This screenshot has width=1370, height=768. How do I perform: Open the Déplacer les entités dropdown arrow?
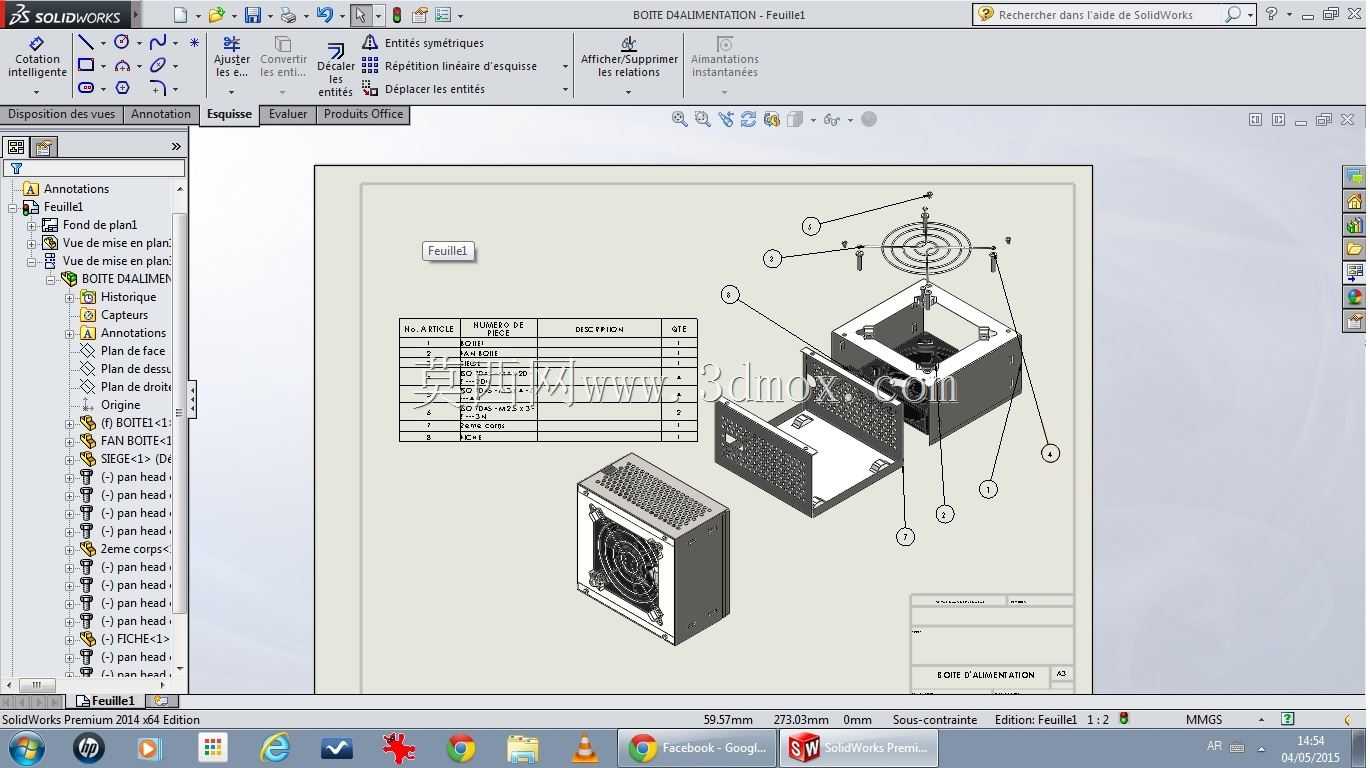pos(565,89)
